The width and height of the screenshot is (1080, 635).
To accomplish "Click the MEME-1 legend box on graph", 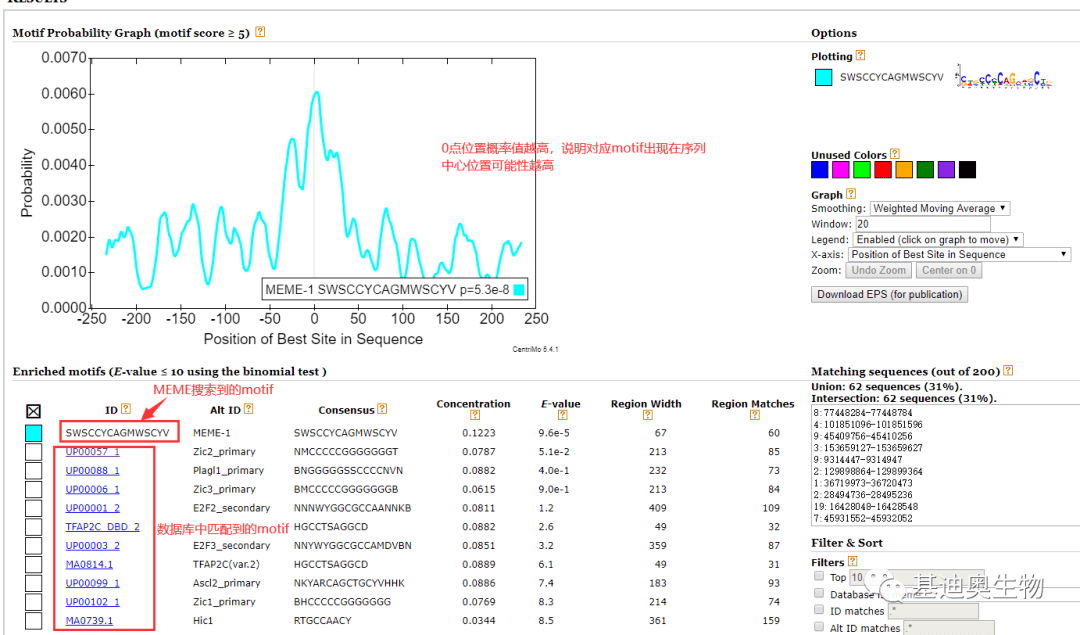I will click(x=395, y=290).
